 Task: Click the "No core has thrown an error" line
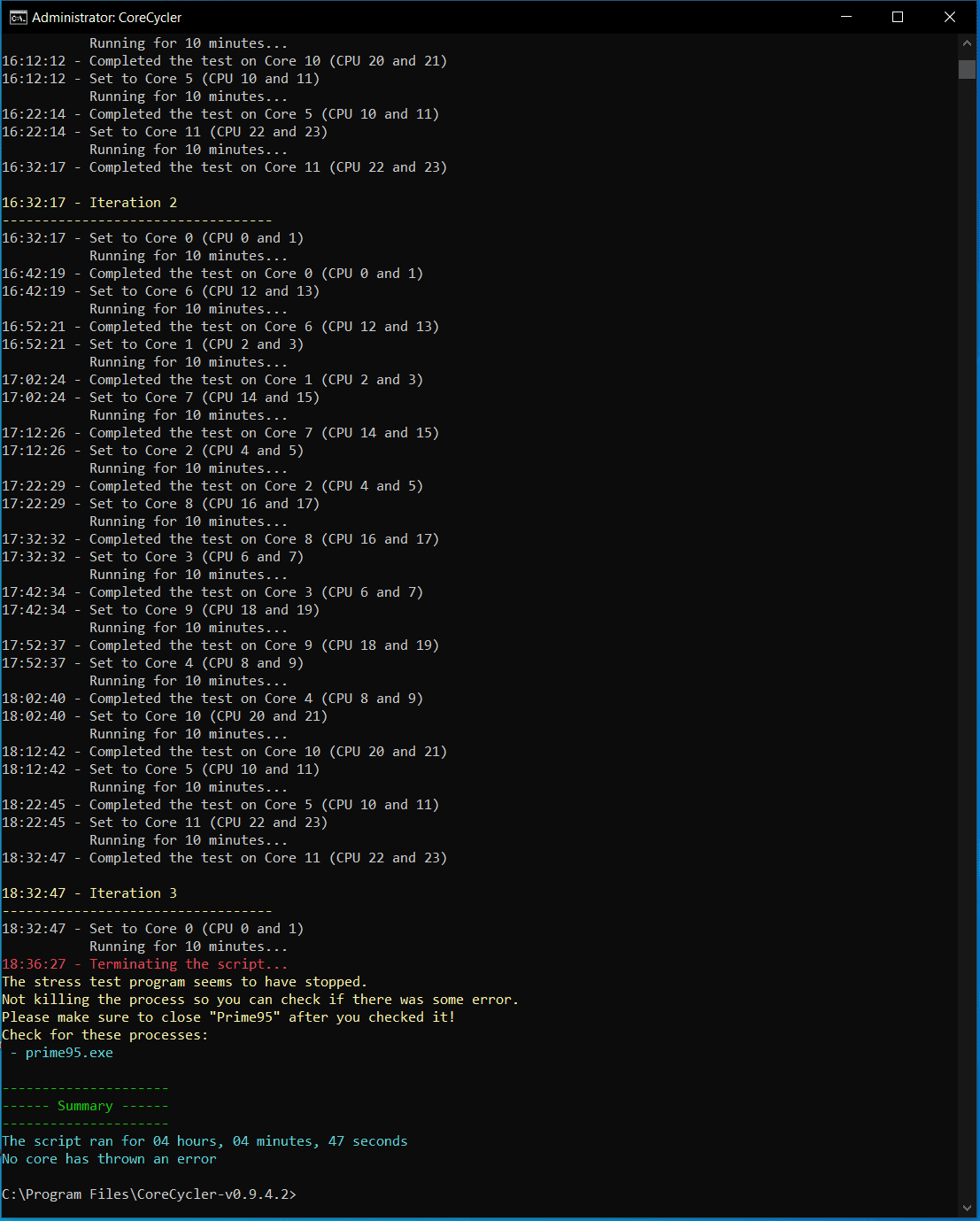109,1159
